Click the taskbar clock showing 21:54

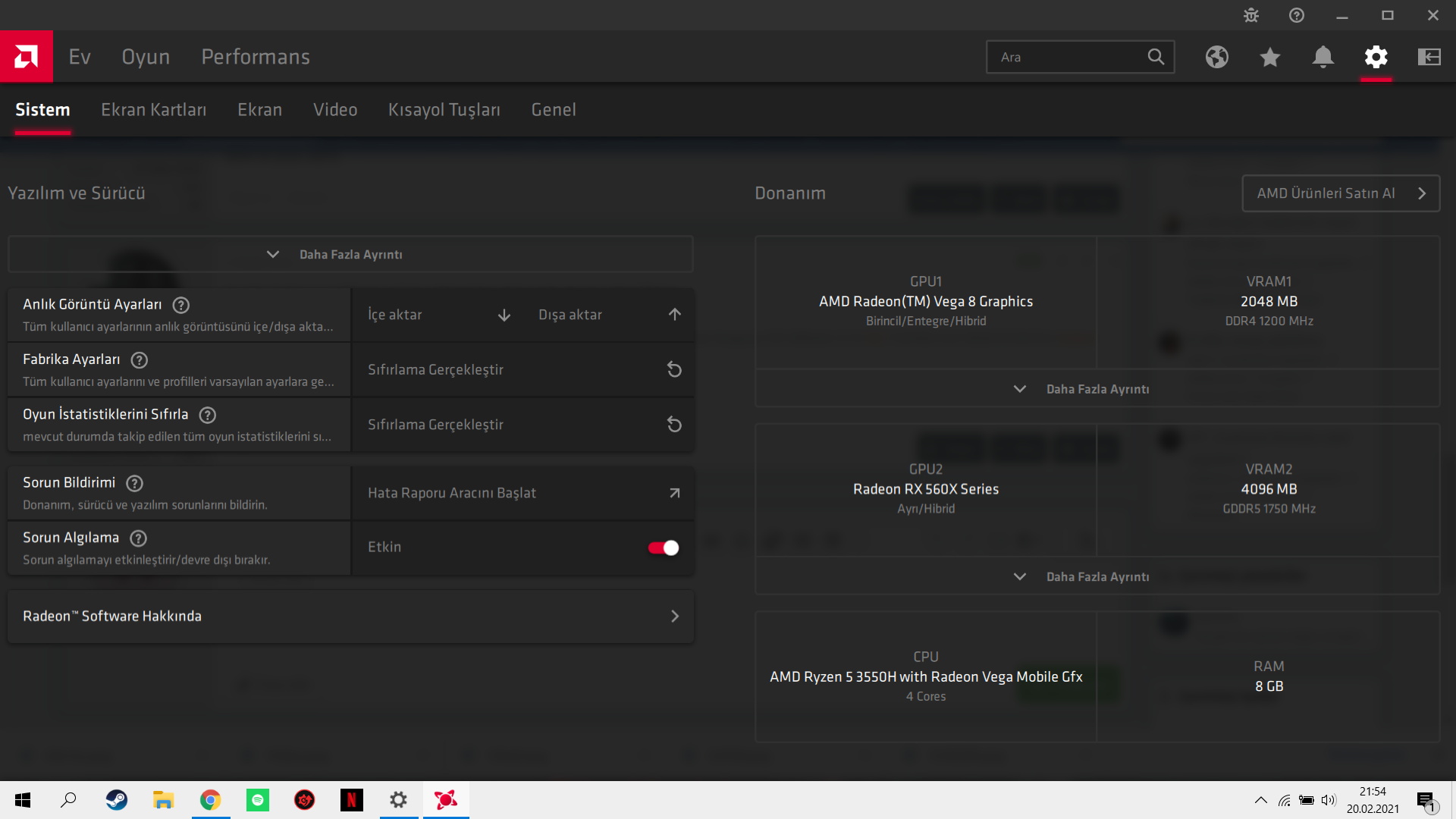click(1373, 800)
